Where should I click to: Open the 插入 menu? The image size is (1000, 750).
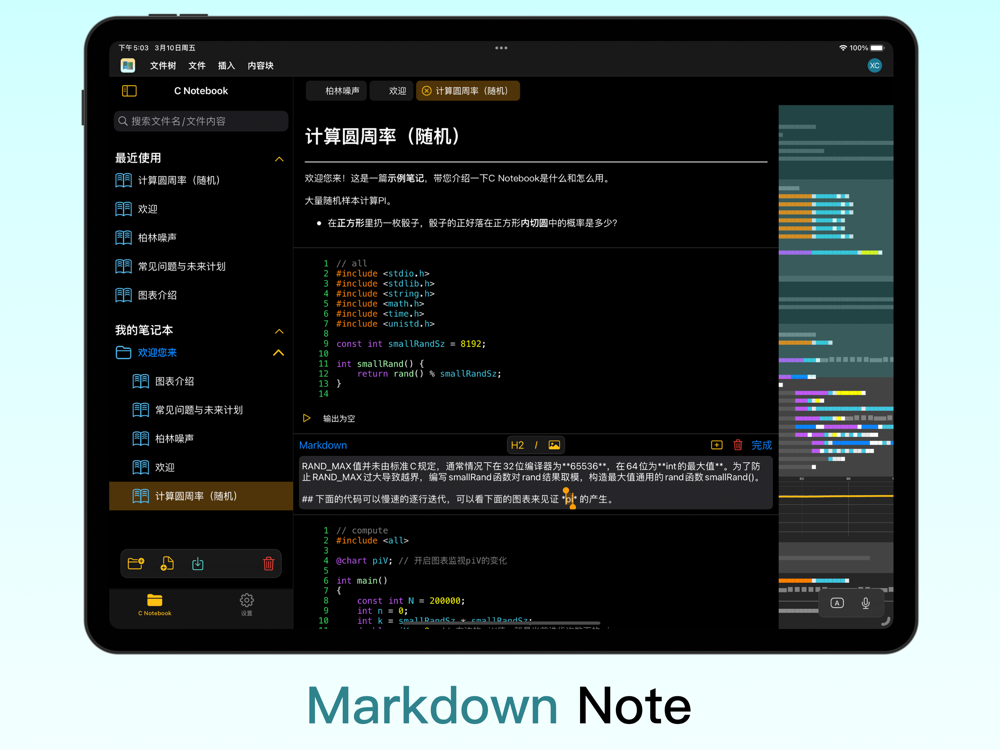(226, 66)
